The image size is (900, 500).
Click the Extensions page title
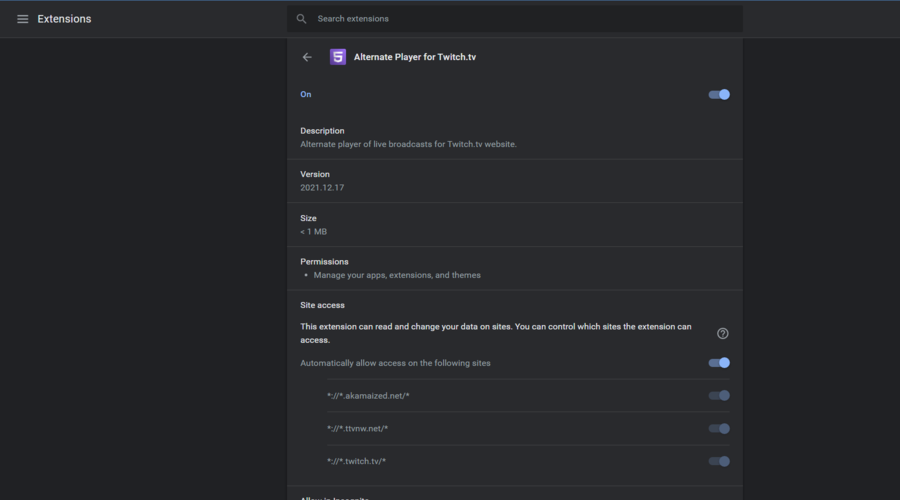tap(64, 19)
